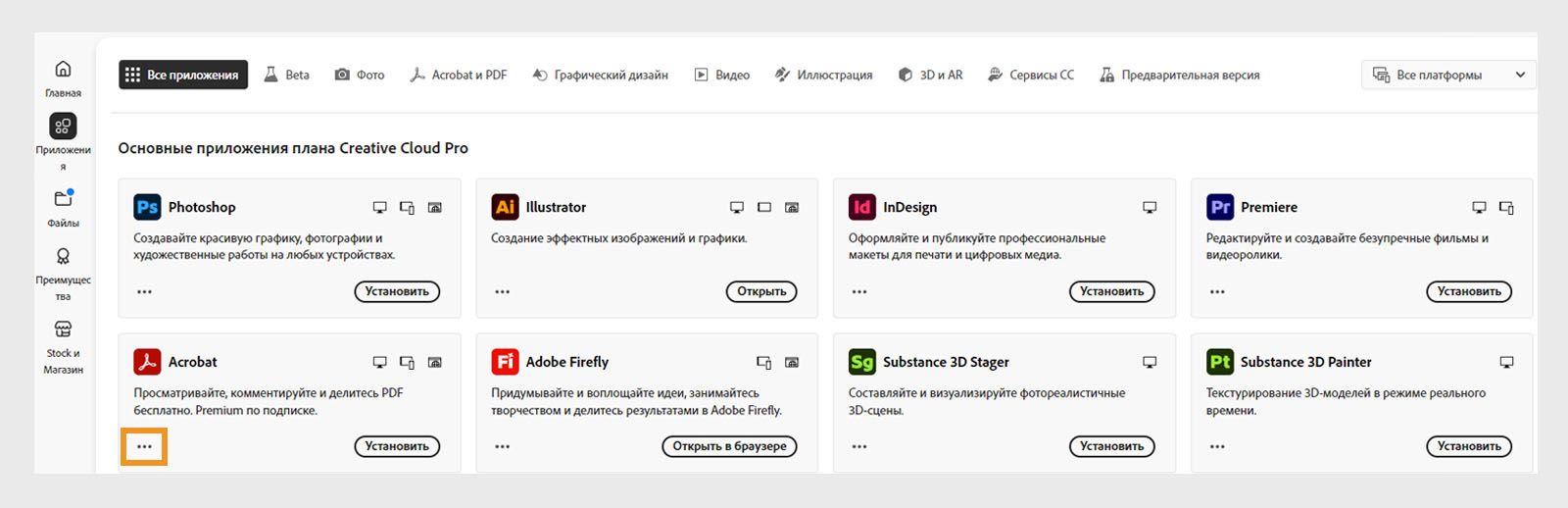Install Premiere with Установить button
Viewport: 1568px width, 508px height.
click(x=1469, y=291)
